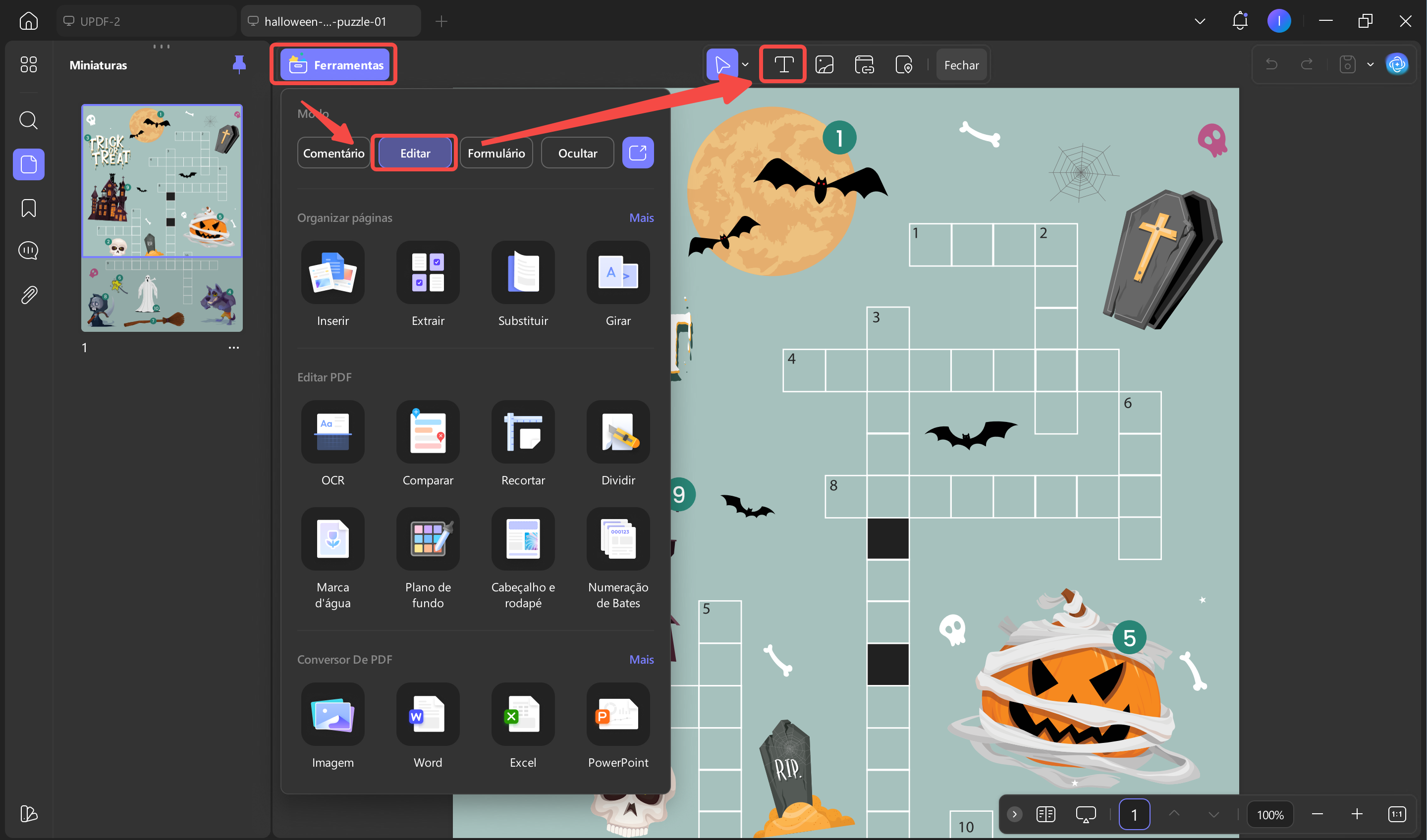1427x840 pixels.
Task: Select the text edit tool
Action: pos(782,64)
